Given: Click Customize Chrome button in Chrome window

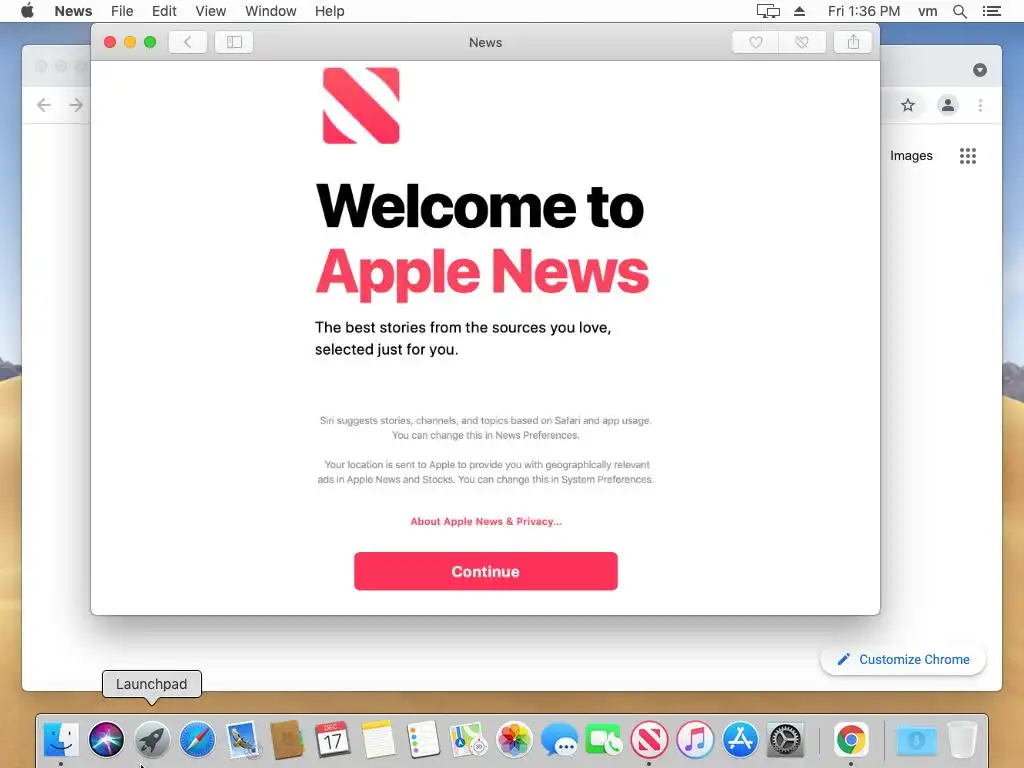Looking at the screenshot, I should [903, 660].
